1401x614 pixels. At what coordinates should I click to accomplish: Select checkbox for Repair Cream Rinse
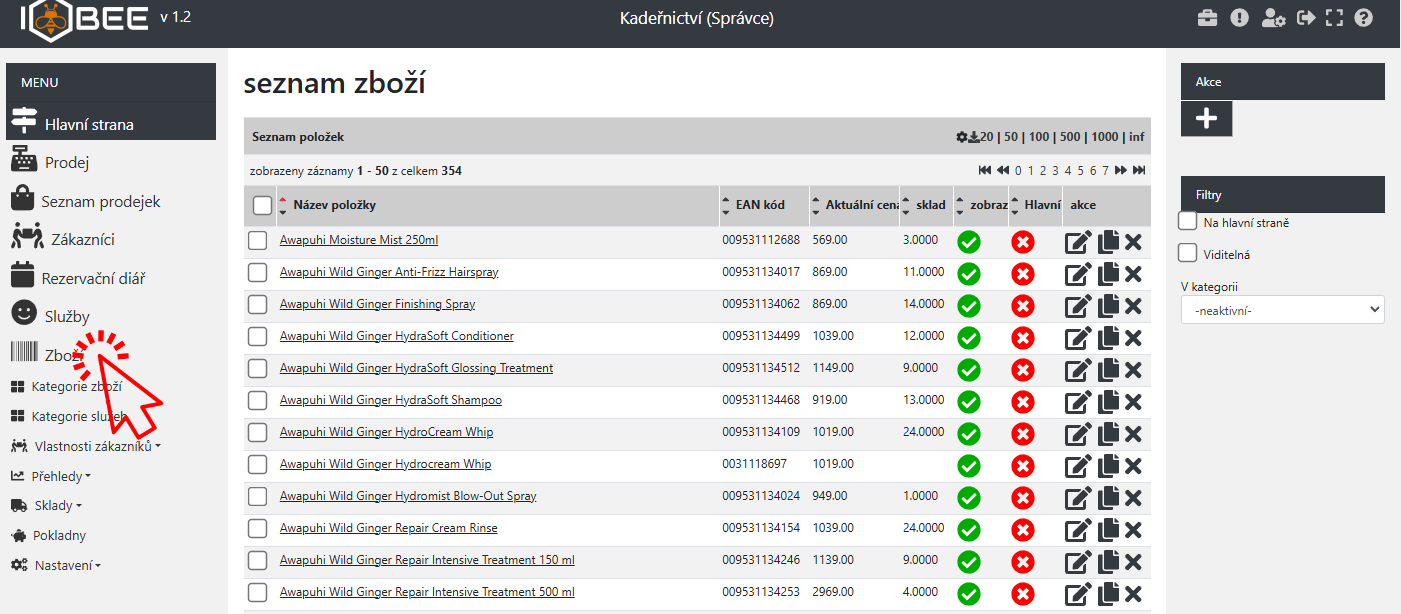[258, 529]
